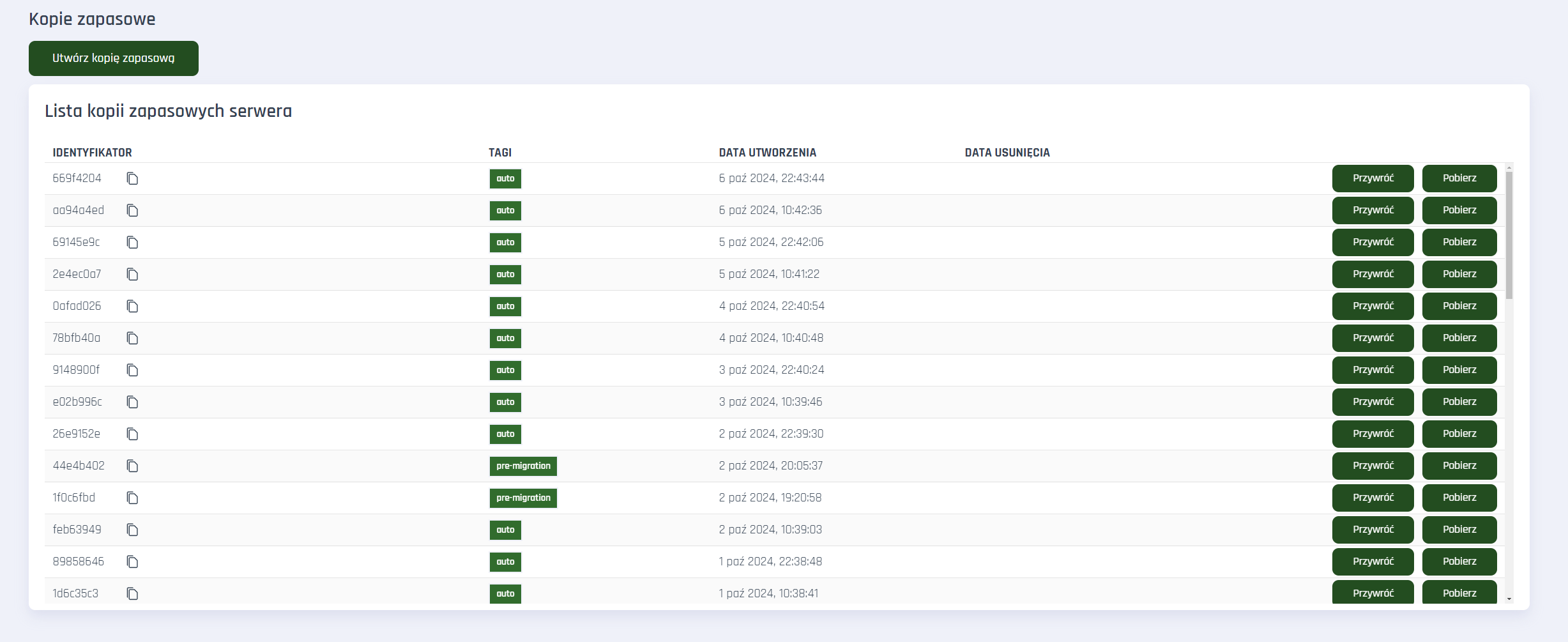This screenshot has height=642, width=1568.
Task: Copy identifier e02b996c to clipboard
Action: [132, 402]
